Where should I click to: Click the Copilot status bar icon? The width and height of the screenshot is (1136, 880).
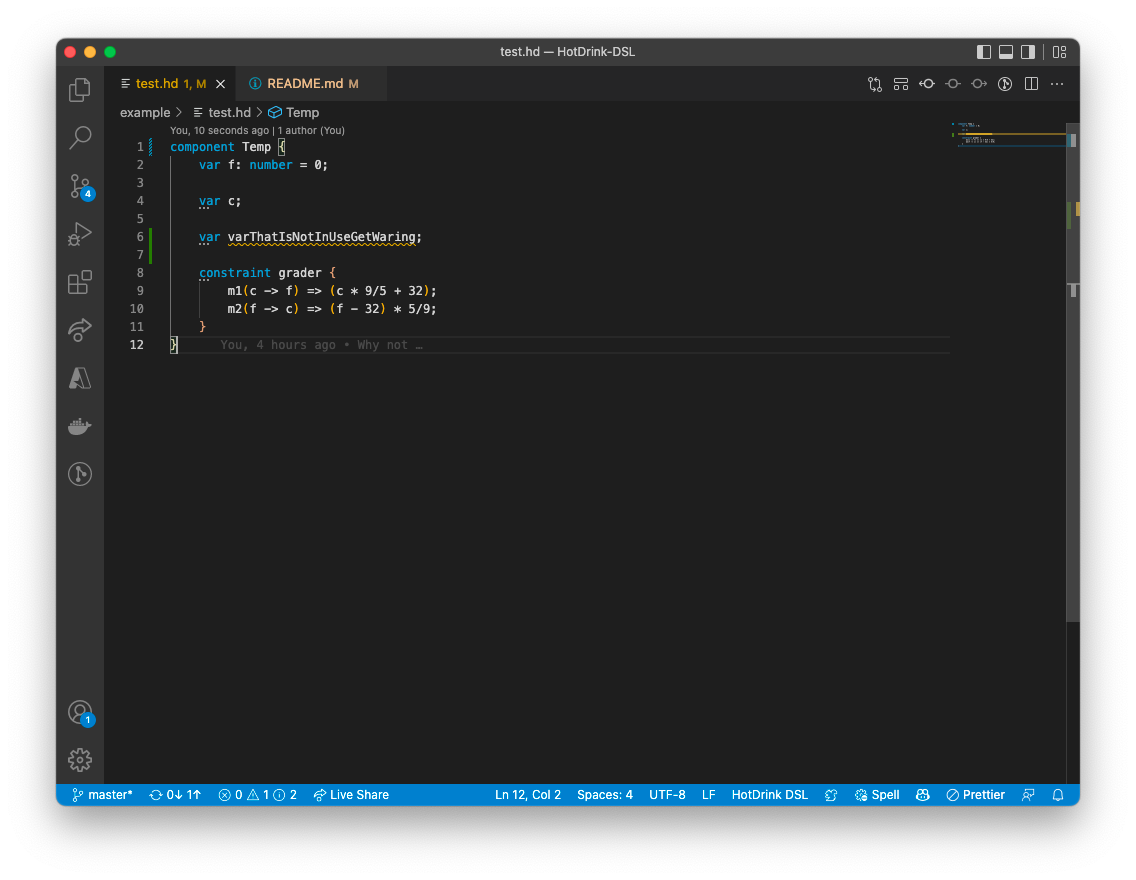(x=922, y=795)
